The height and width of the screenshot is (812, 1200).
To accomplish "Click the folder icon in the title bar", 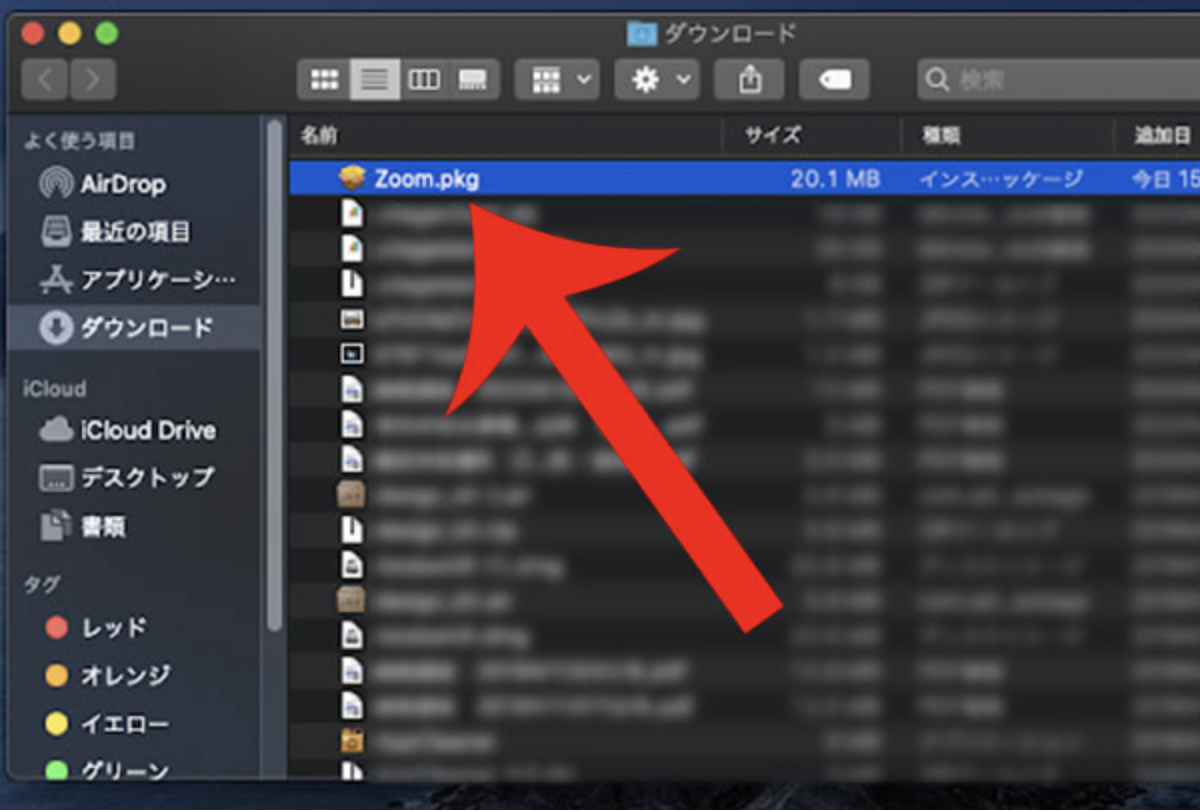I will tap(641, 33).
